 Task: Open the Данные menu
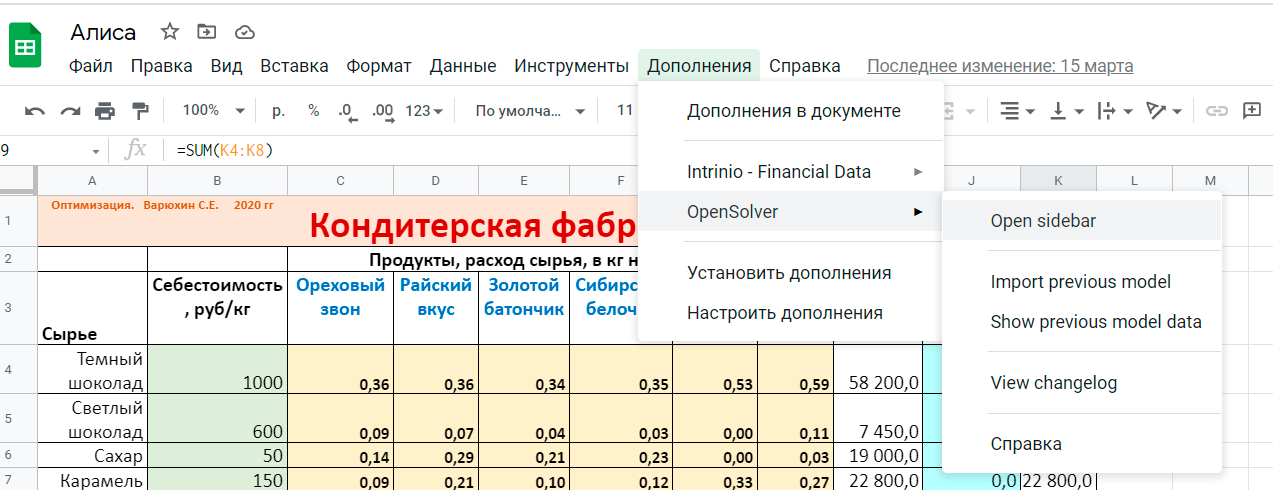coord(463,66)
